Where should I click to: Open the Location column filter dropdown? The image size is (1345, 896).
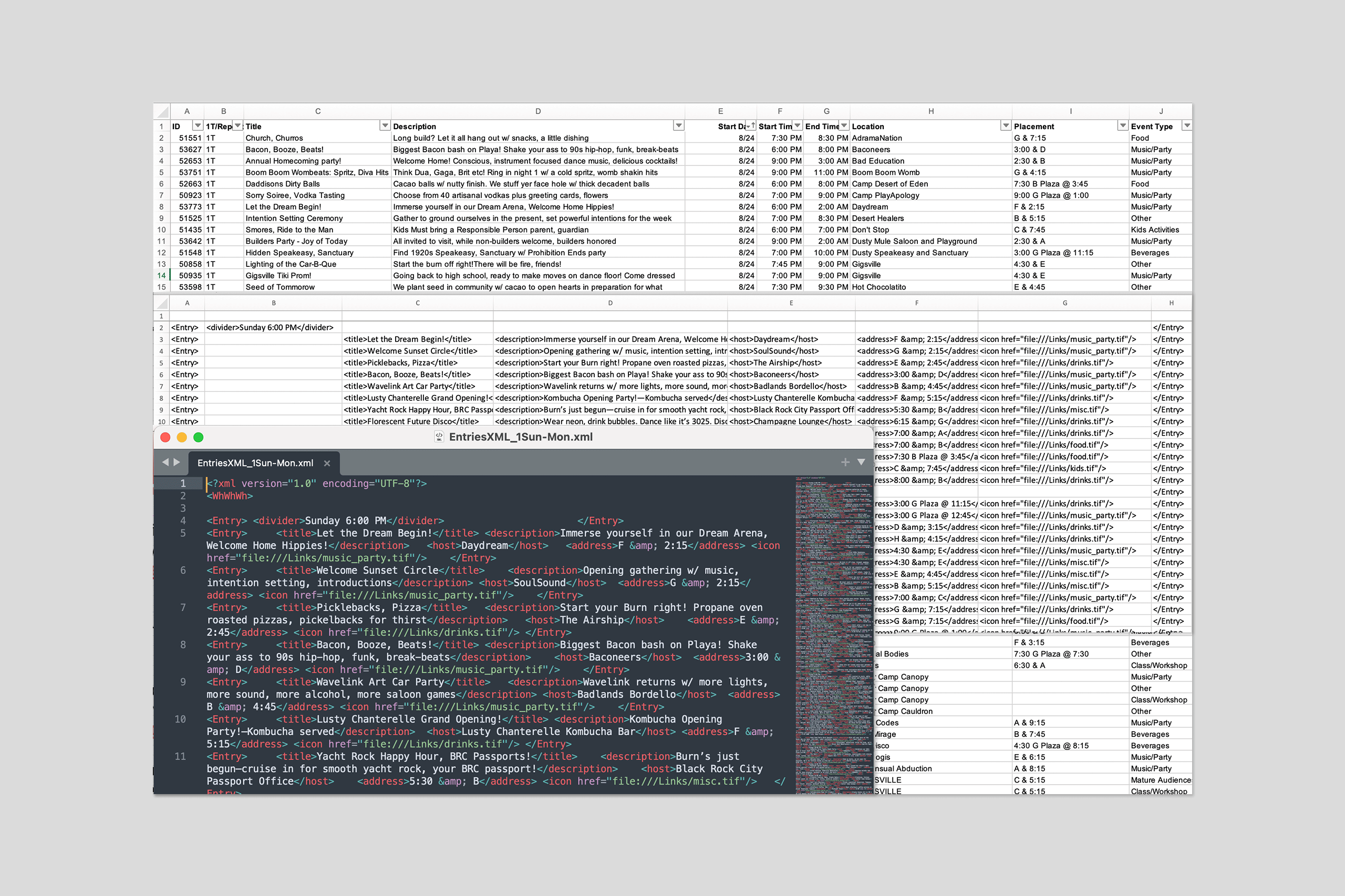pos(1006,126)
